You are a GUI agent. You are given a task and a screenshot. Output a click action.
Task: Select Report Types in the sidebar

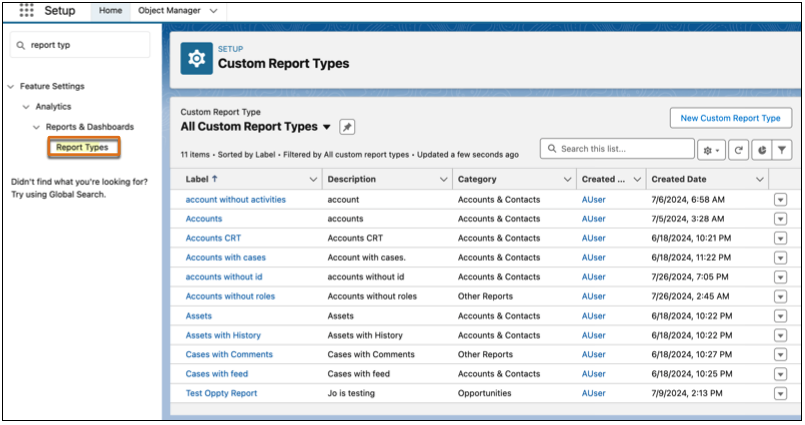pyautogui.click(x=82, y=148)
